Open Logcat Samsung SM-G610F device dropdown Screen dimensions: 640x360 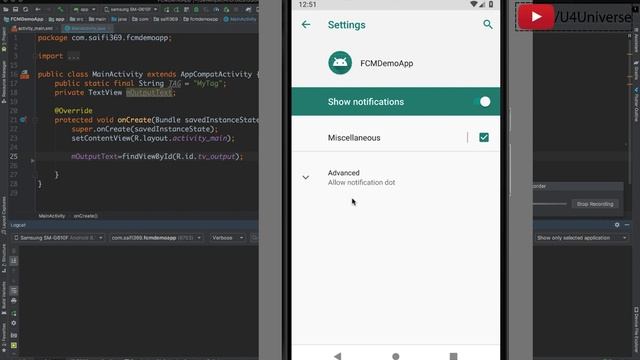click(58, 238)
